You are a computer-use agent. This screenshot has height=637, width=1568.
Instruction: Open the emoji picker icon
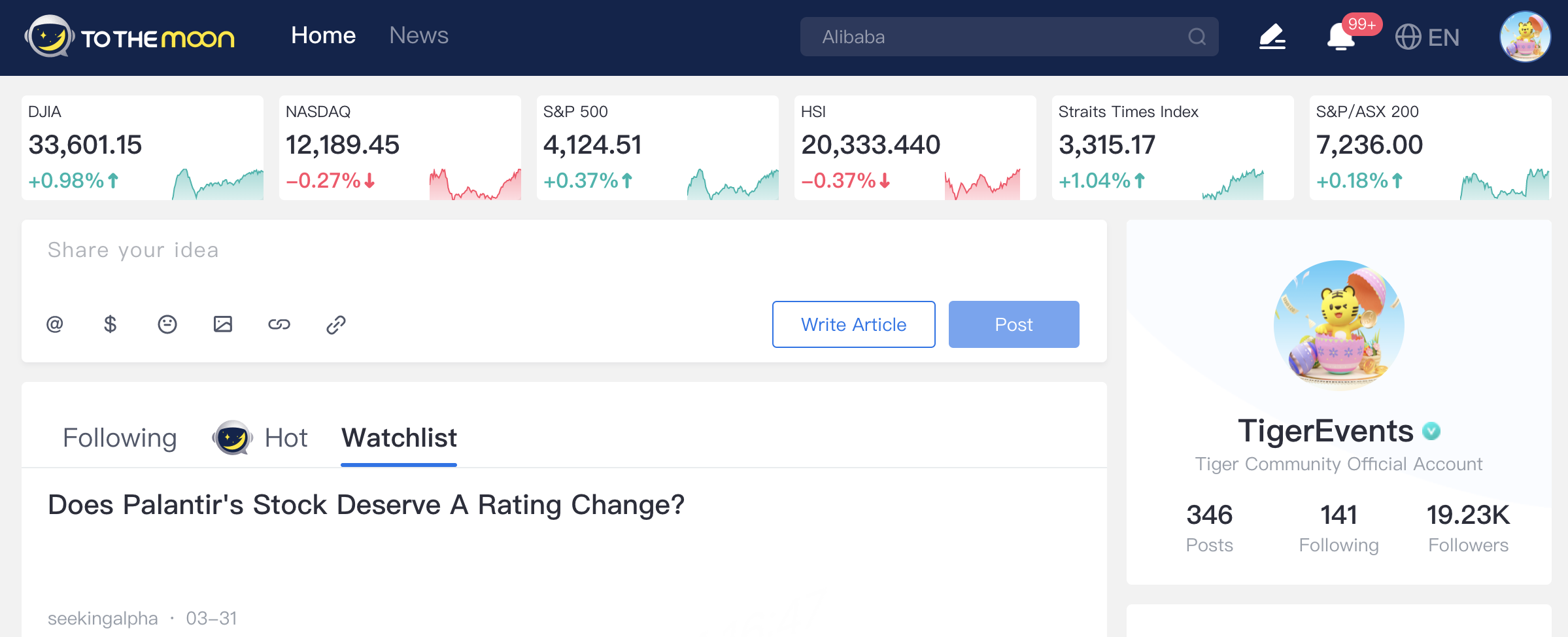pyautogui.click(x=167, y=324)
